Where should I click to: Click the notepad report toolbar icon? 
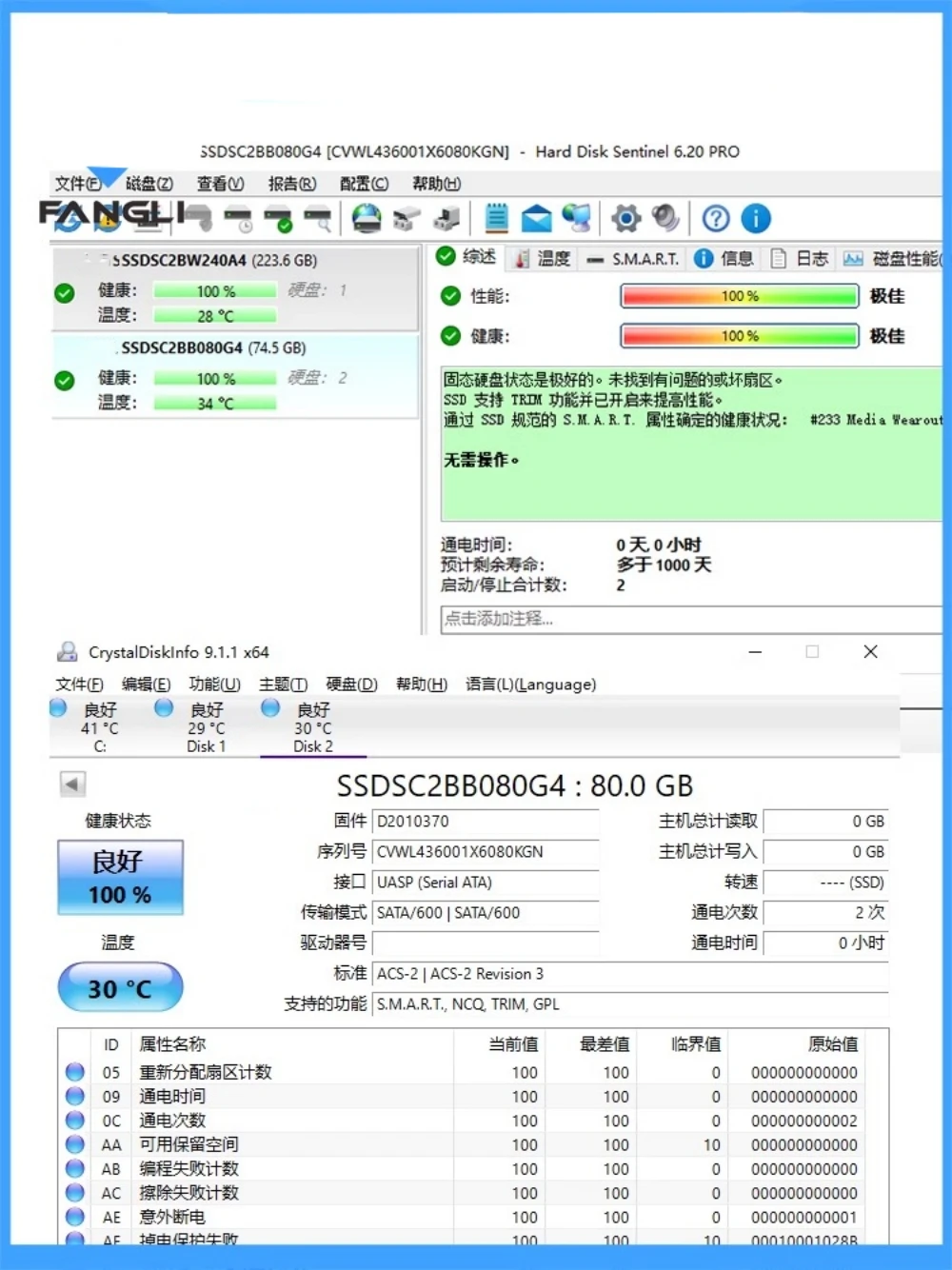coord(496,219)
